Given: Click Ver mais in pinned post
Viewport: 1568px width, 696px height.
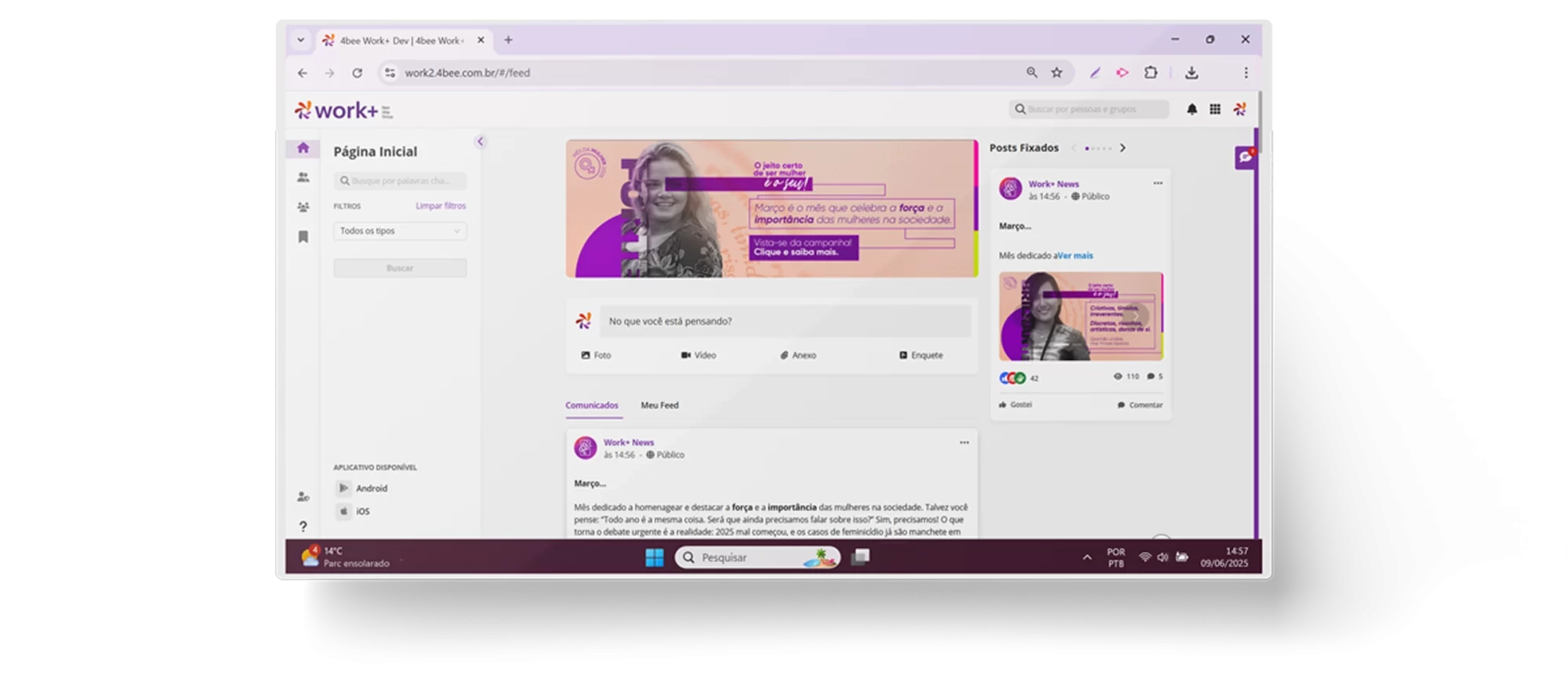Looking at the screenshot, I should pos(1075,256).
